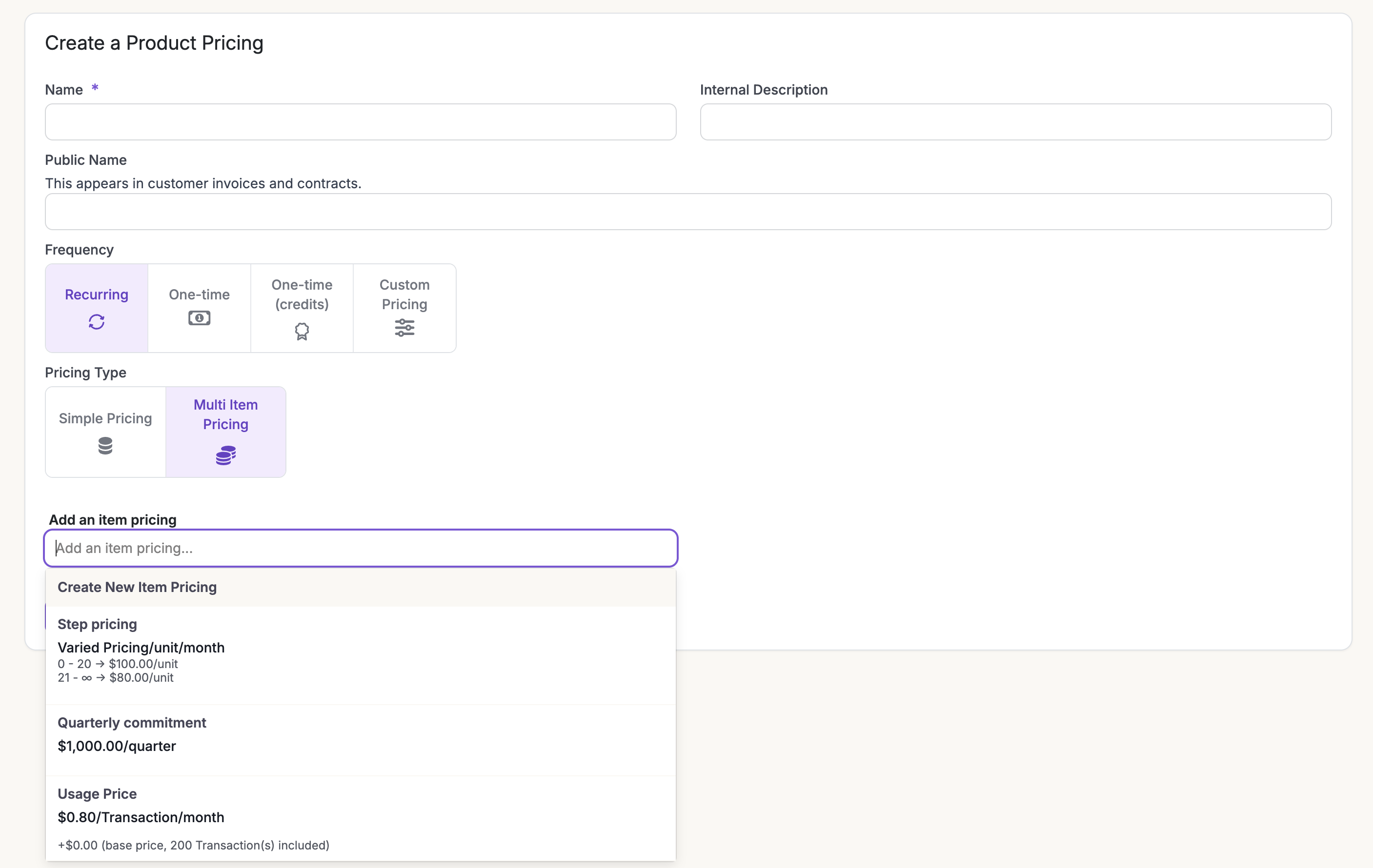Viewport: 1373px width, 868px height.
Task: Click the Custom Pricing sliders icon
Action: 404,328
